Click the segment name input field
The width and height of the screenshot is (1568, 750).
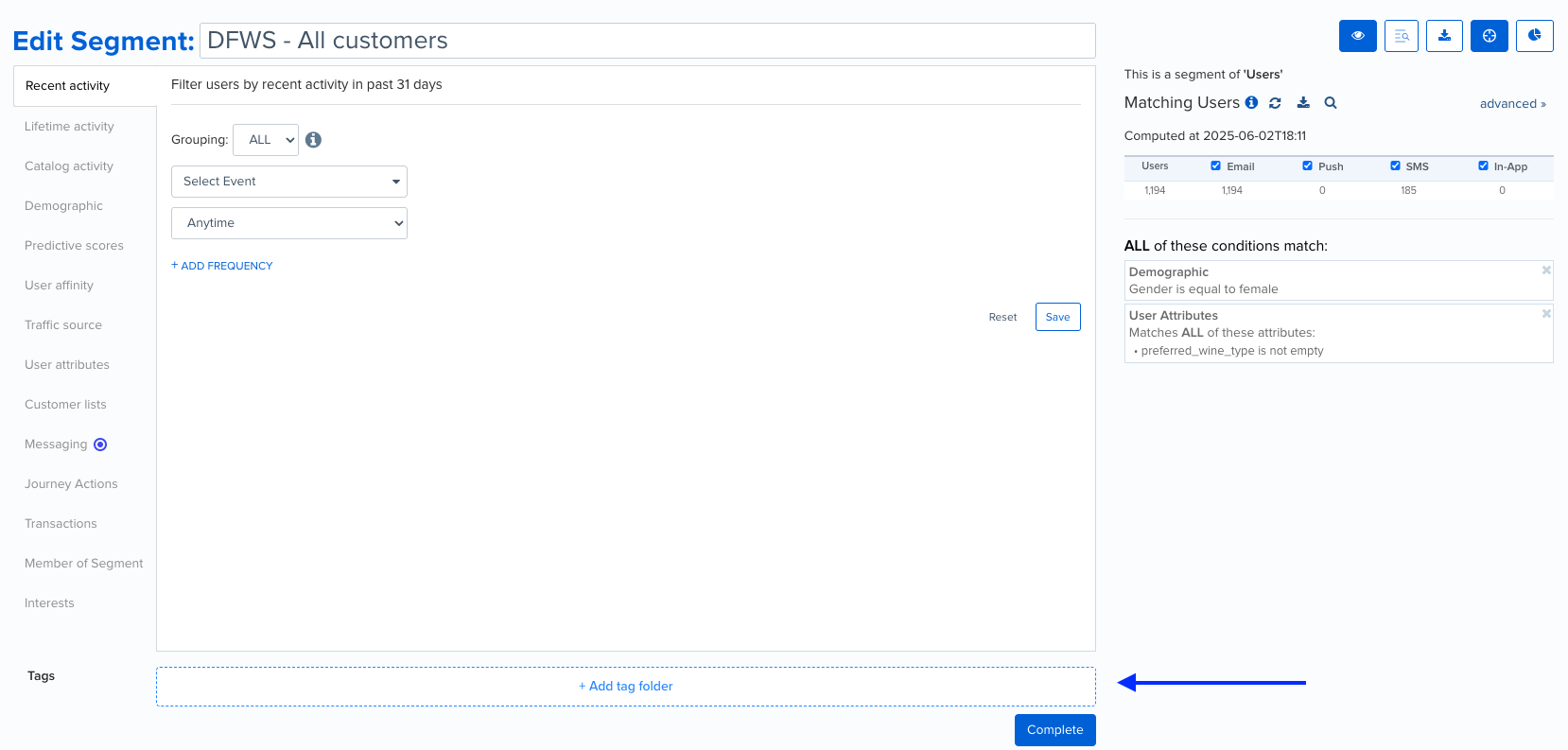tap(648, 41)
